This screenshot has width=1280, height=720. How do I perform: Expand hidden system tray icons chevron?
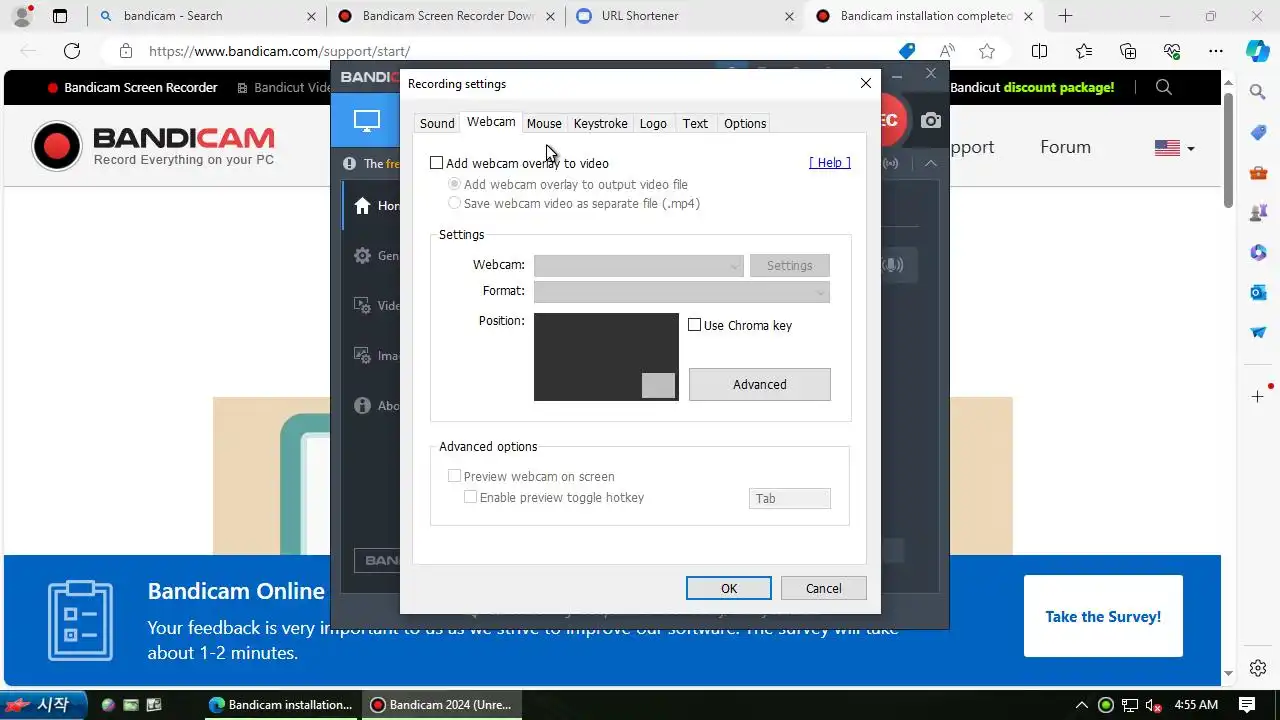(x=1081, y=705)
